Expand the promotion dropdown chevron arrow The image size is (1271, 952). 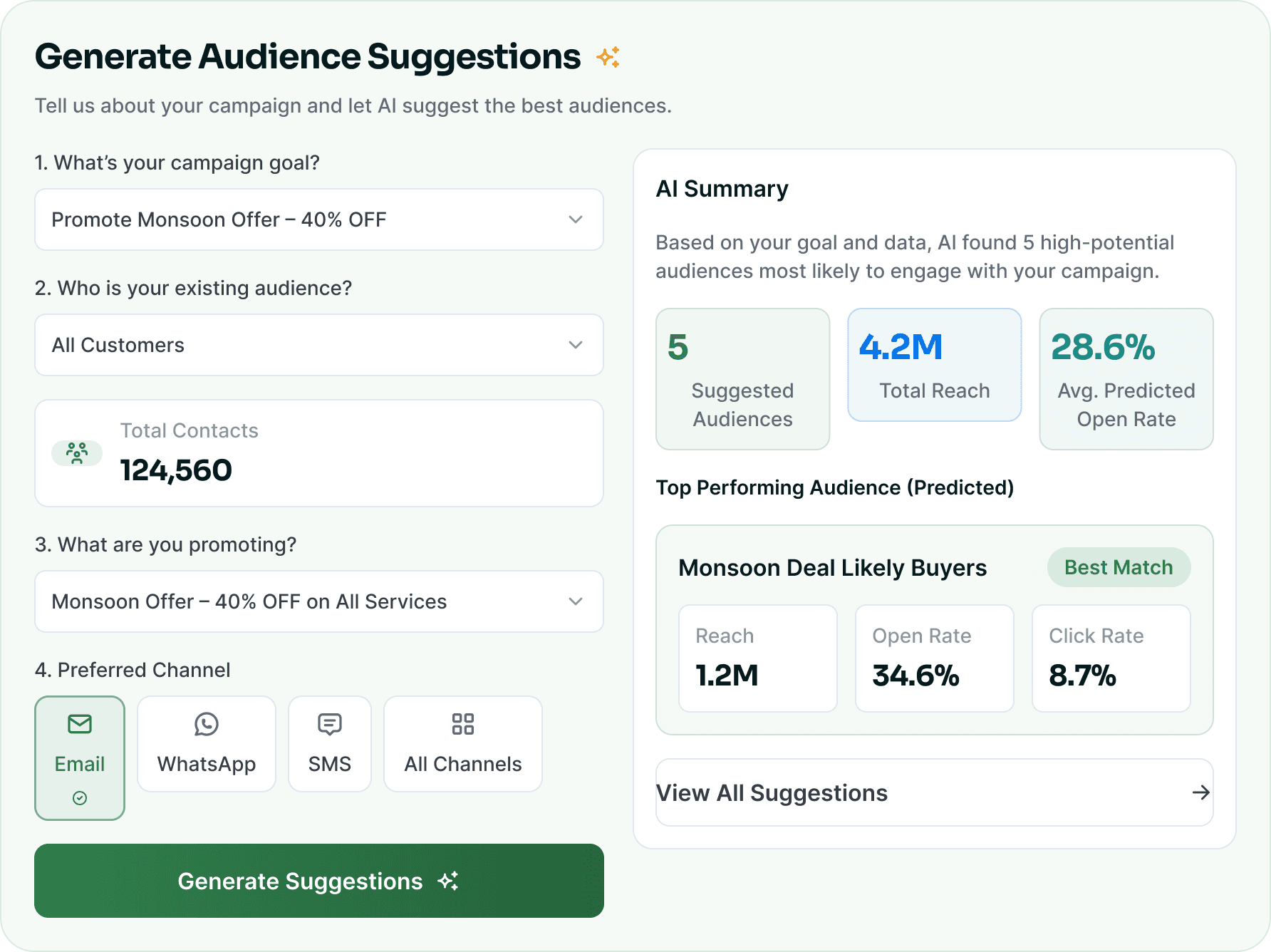576,601
